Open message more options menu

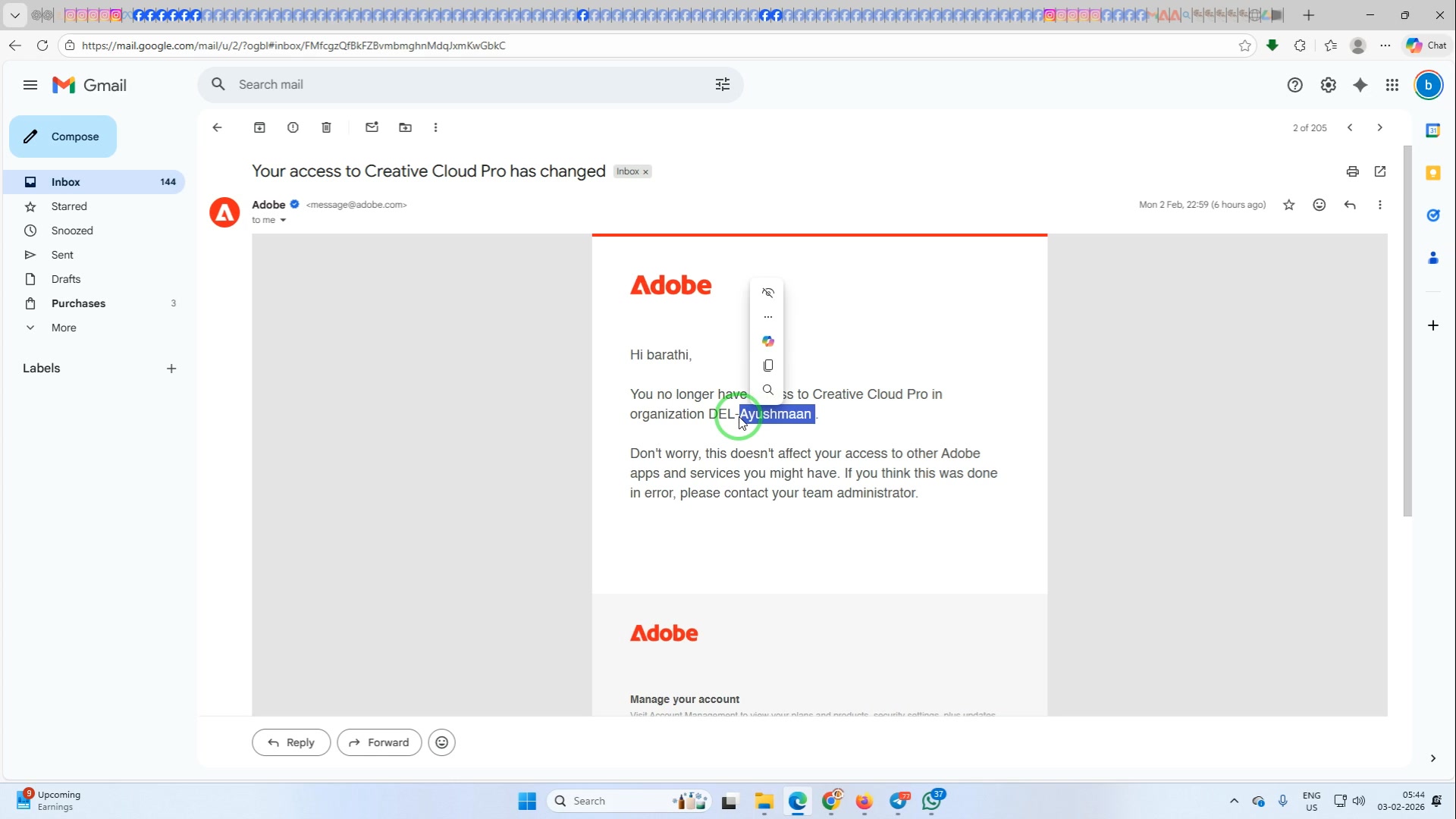coord(1379,205)
